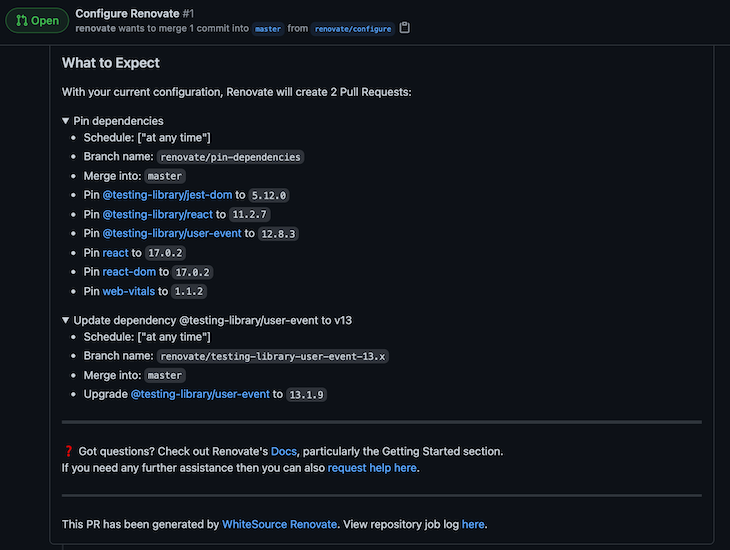Image resolution: width=730 pixels, height=550 pixels.
Task: Click the Open pull request status badge
Action: tap(37, 20)
